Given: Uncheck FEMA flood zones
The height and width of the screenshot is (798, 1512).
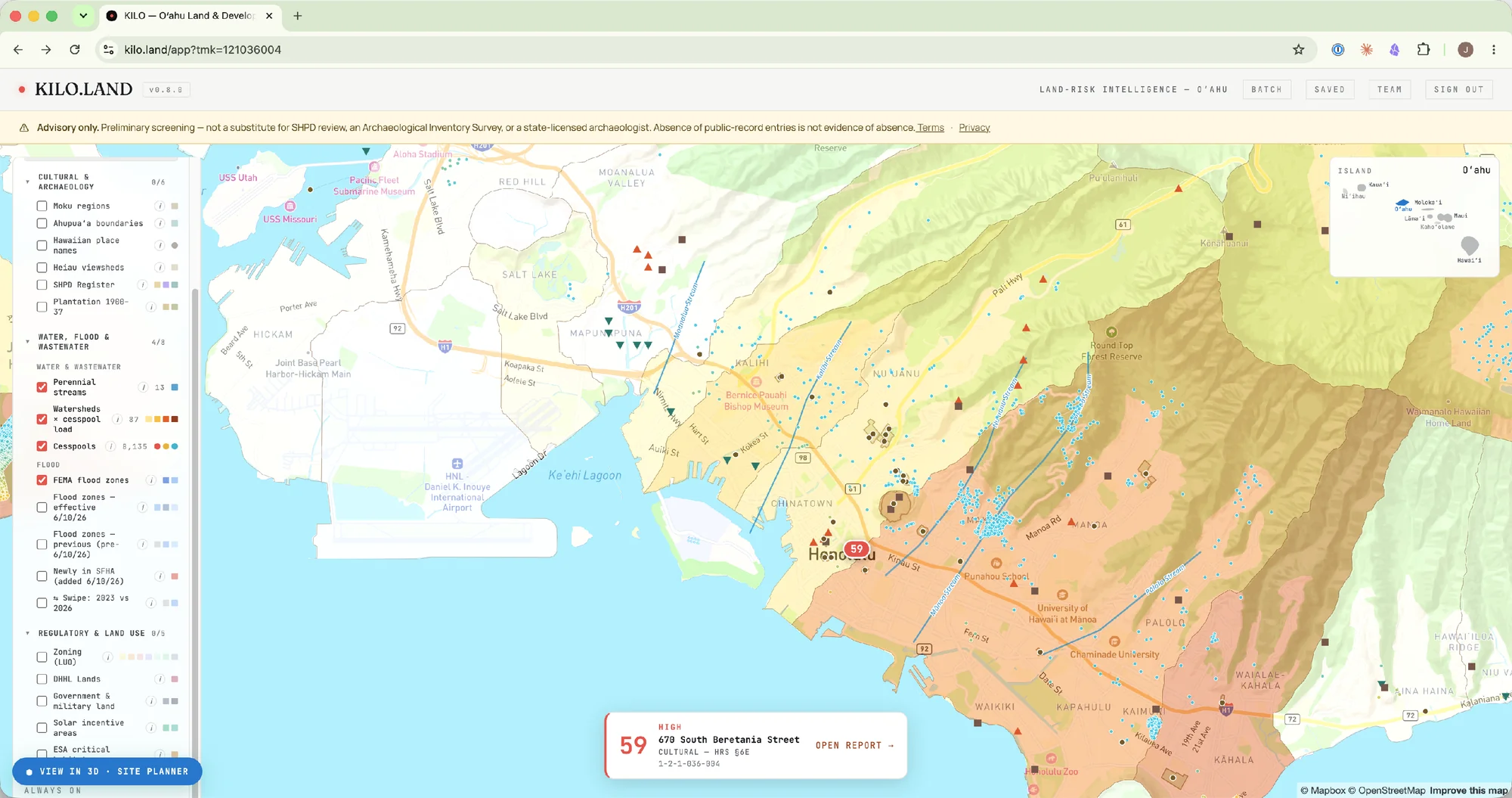Looking at the screenshot, I should click(42, 480).
